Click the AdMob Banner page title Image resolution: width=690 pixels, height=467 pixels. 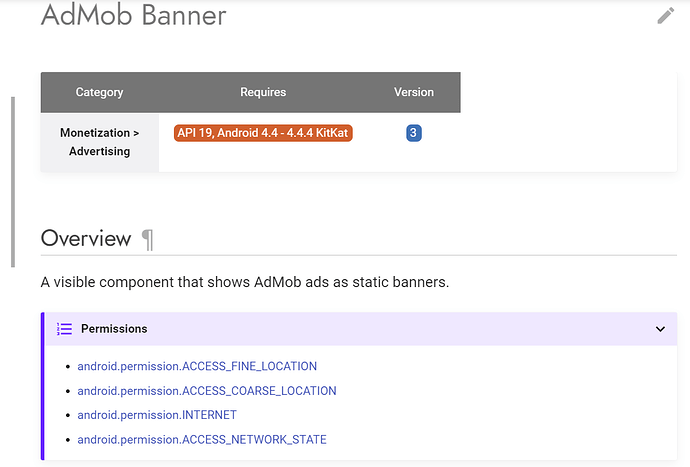(133, 15)
